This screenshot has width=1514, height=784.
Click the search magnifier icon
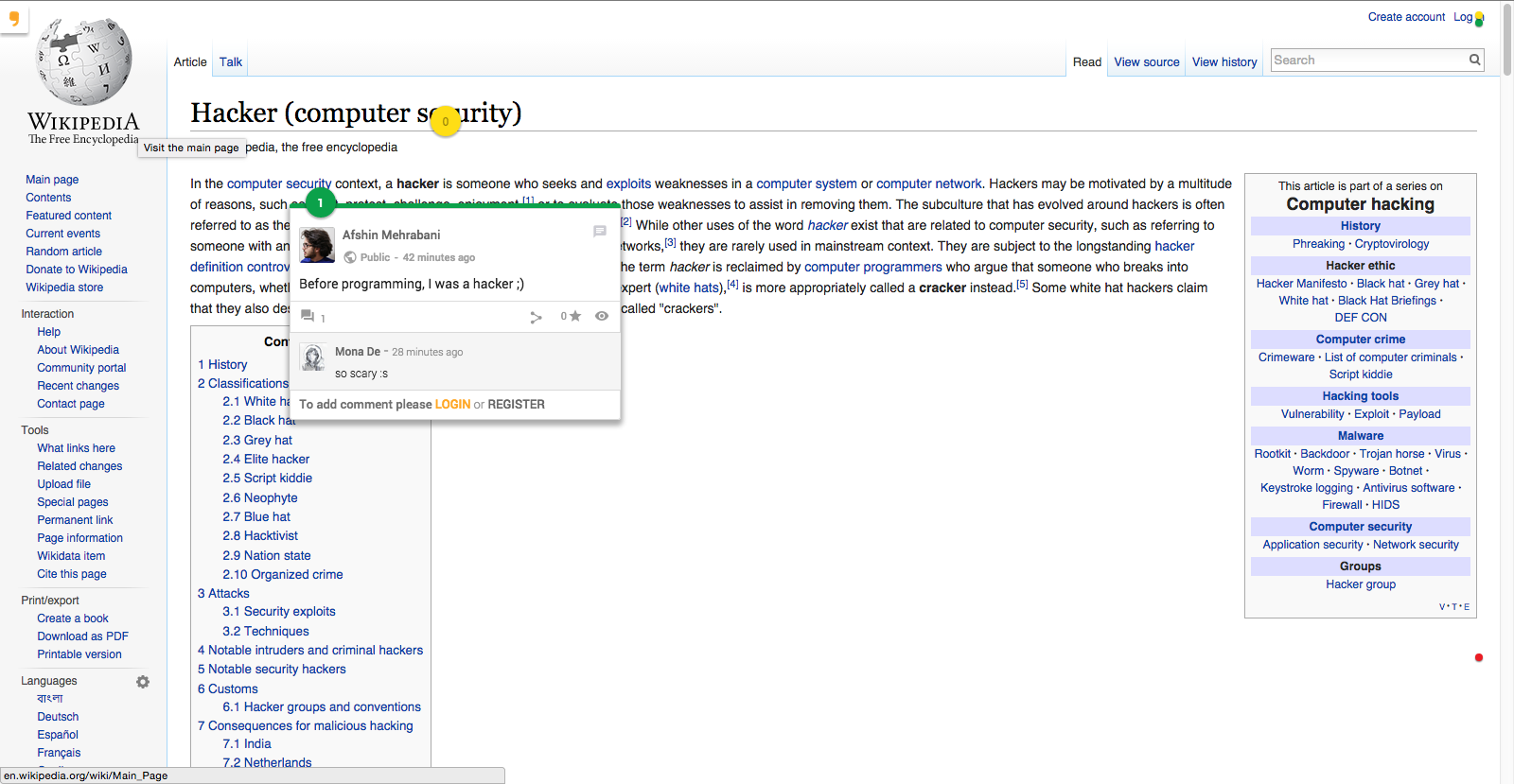click(1474, 60)
